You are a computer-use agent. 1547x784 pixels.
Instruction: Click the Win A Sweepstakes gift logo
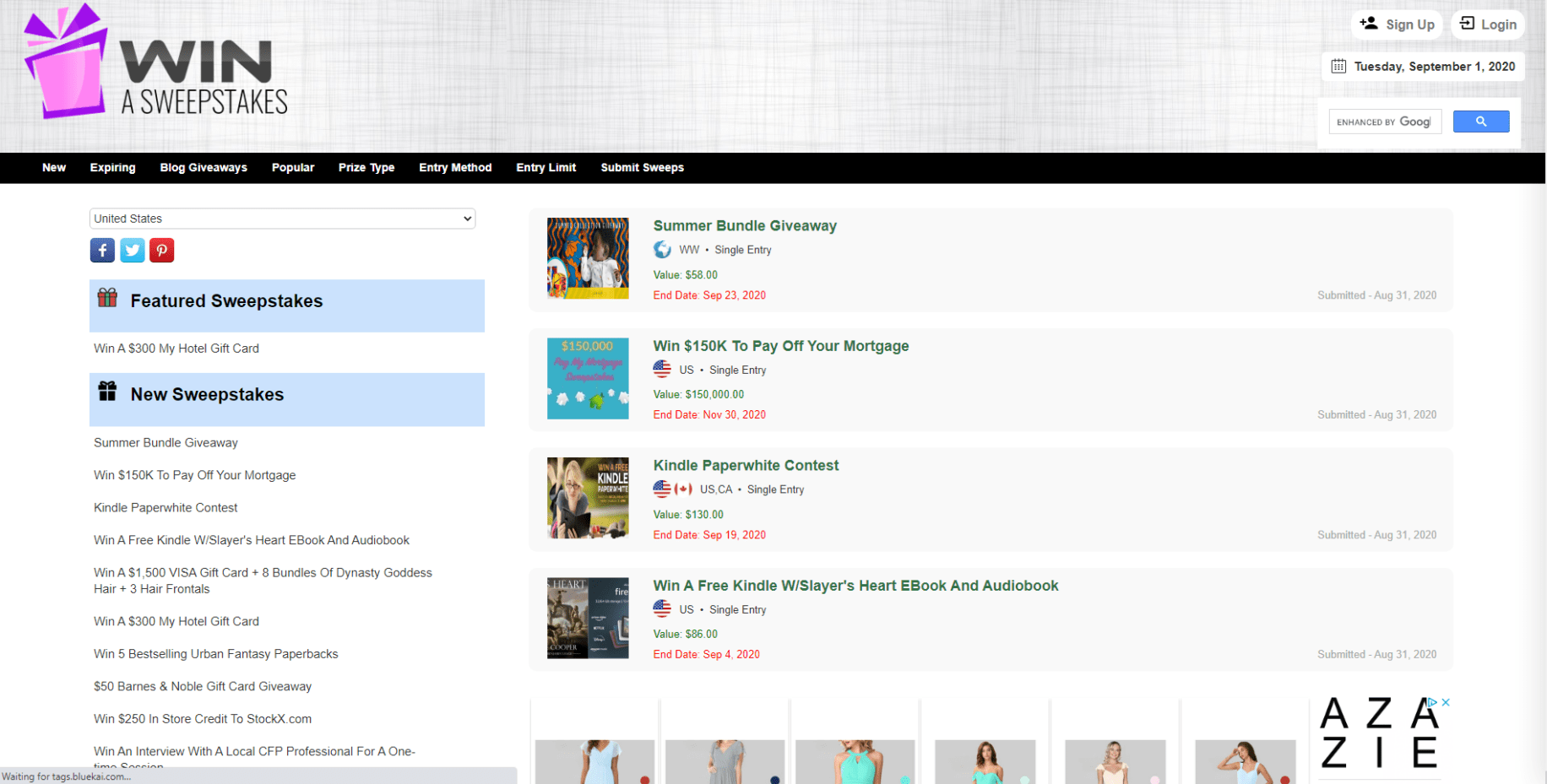(x=66, y=63)
